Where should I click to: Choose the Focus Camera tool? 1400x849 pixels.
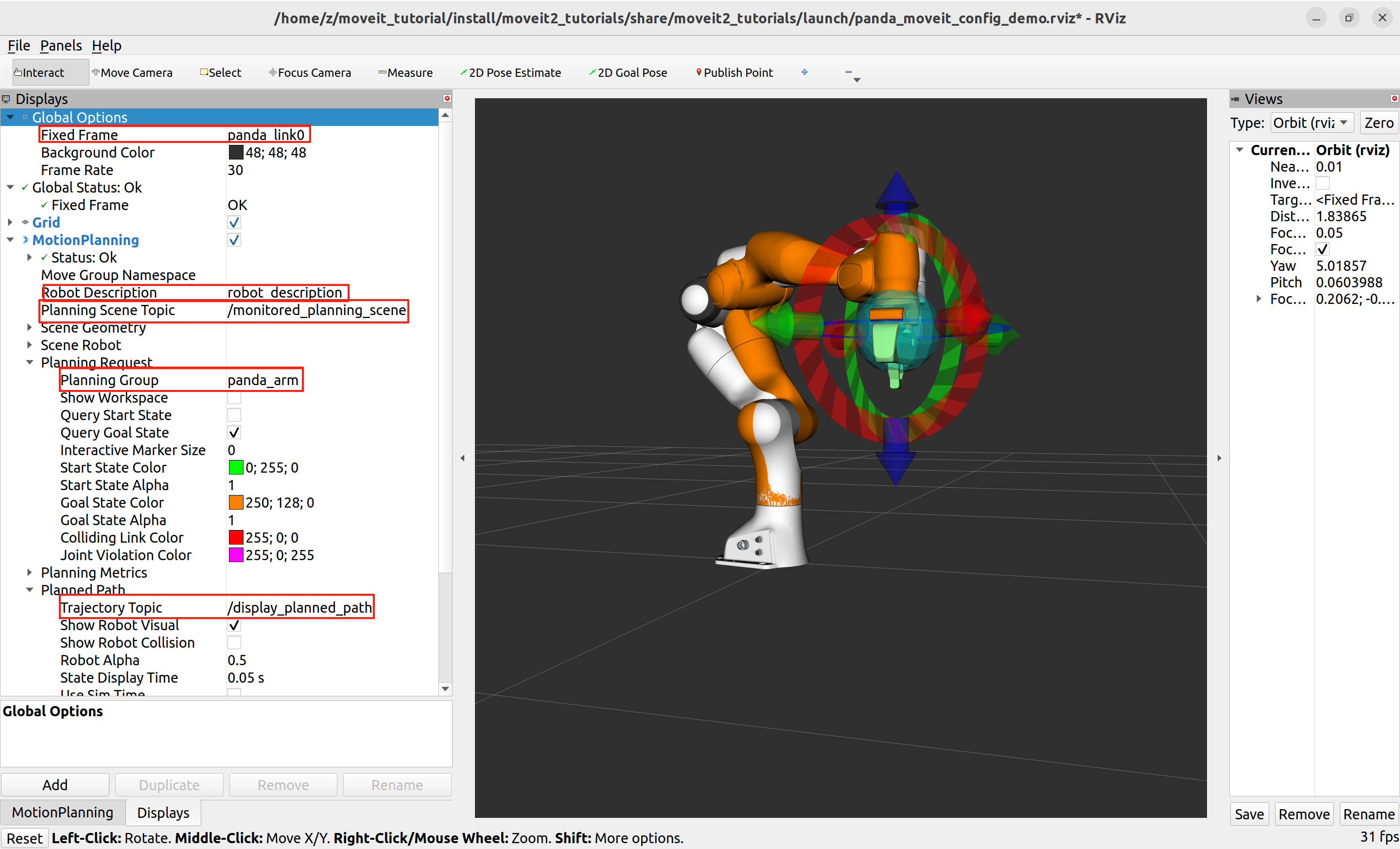point(310,72)
